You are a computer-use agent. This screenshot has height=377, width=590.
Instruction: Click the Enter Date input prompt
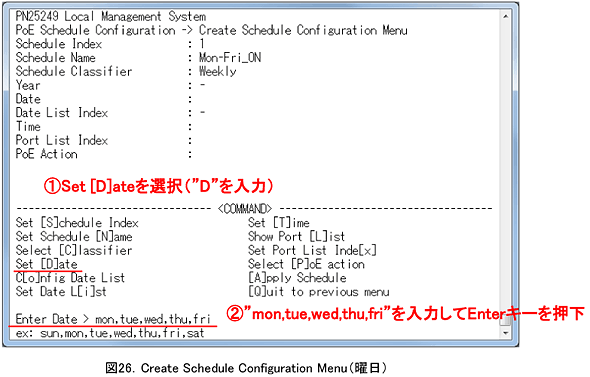(113, 319)
